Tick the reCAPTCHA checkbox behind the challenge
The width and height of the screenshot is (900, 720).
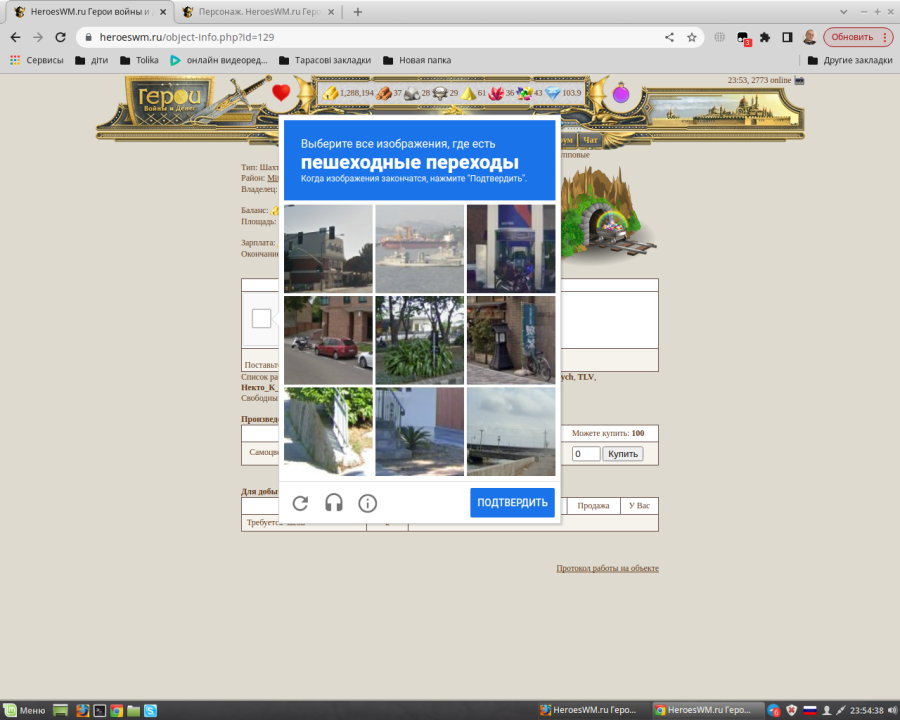(x=261, y=319)
